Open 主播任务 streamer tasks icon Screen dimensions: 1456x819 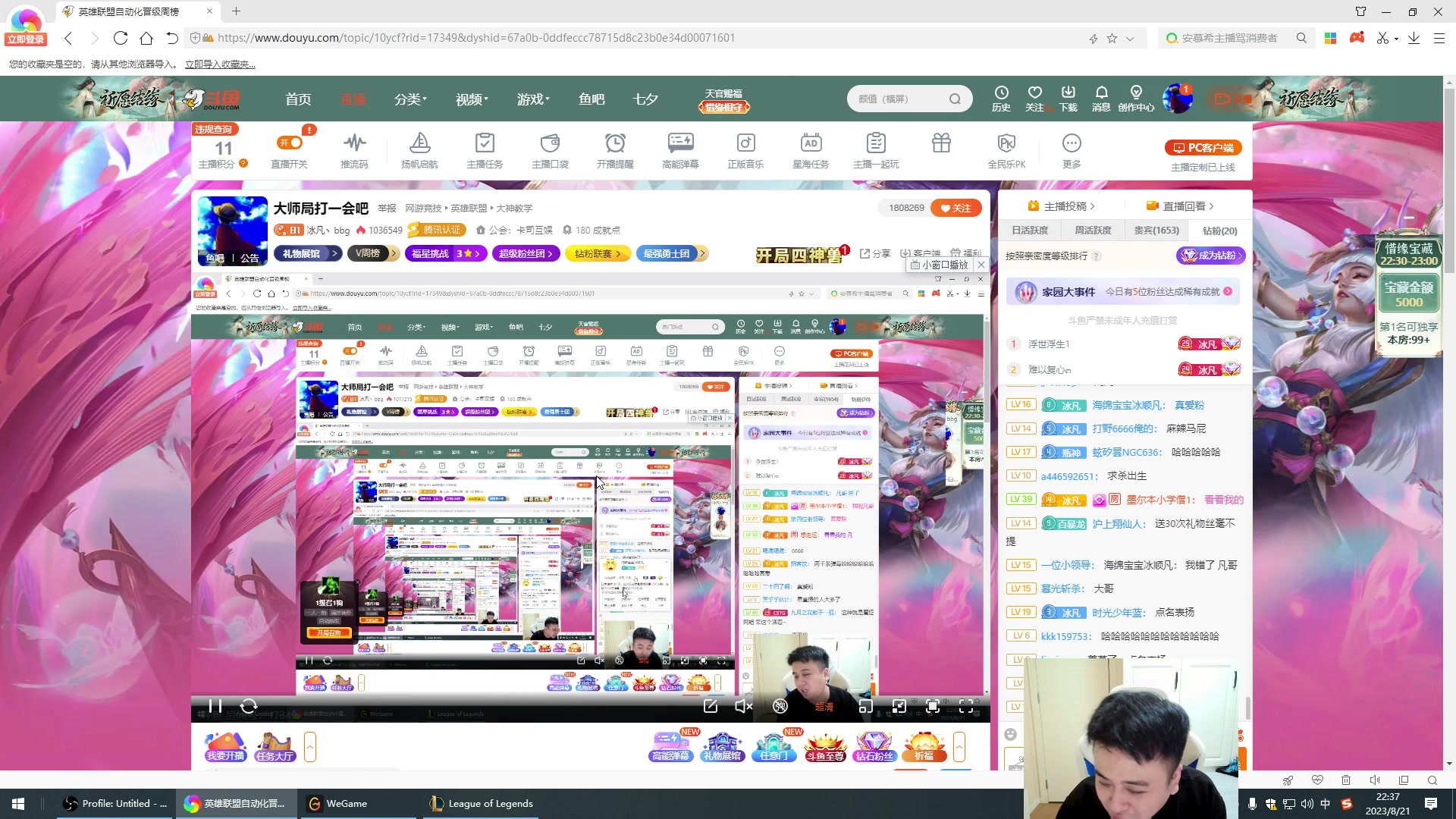pyautogui.click(x=485, y=150)
